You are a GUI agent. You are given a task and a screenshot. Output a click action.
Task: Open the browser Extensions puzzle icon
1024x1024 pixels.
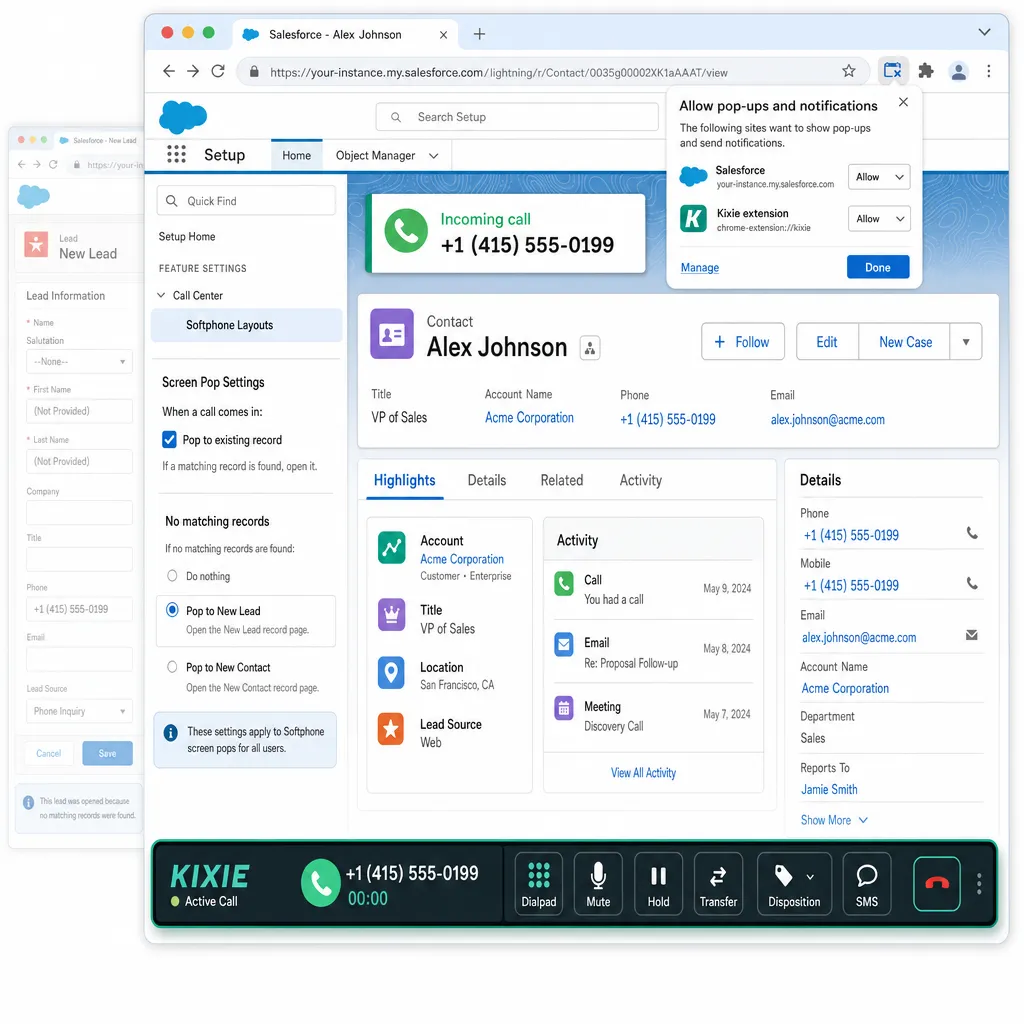click(925, 71)
